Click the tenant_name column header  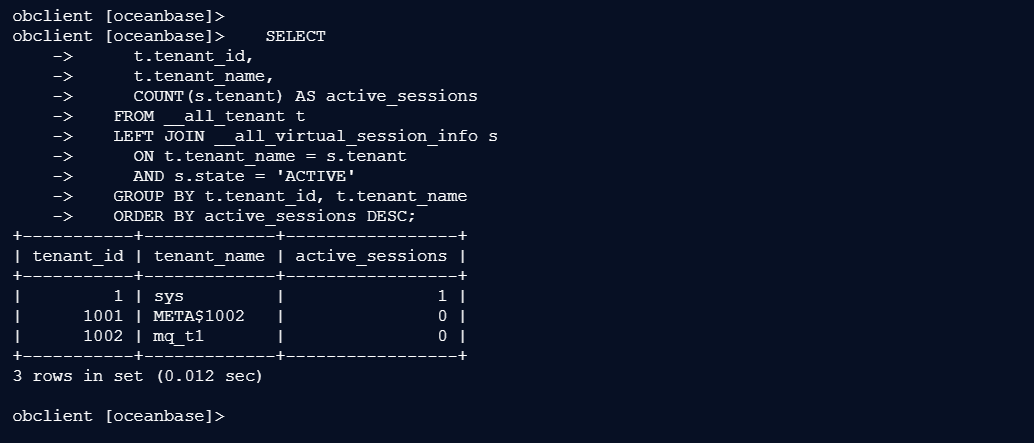coord(209,256)
